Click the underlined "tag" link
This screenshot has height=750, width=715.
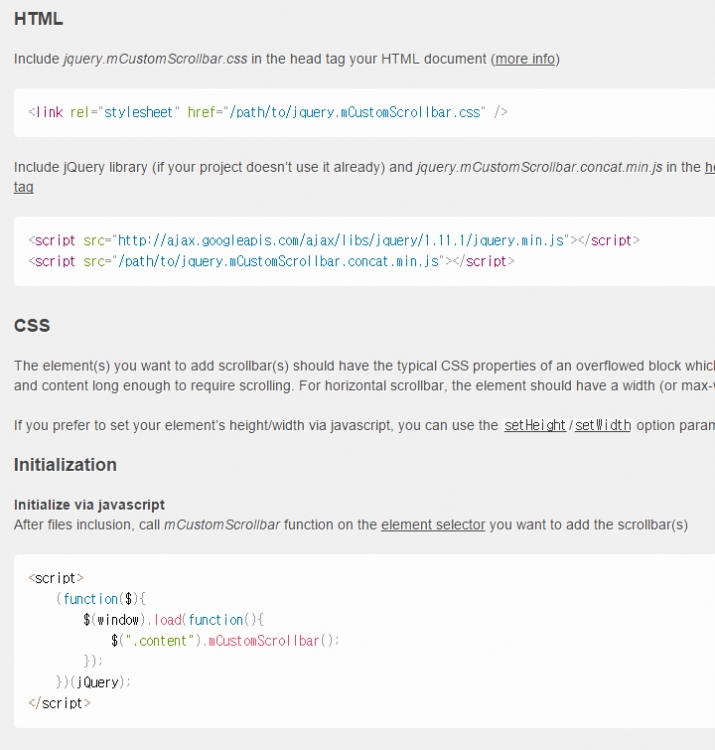(x=23, y=187)
